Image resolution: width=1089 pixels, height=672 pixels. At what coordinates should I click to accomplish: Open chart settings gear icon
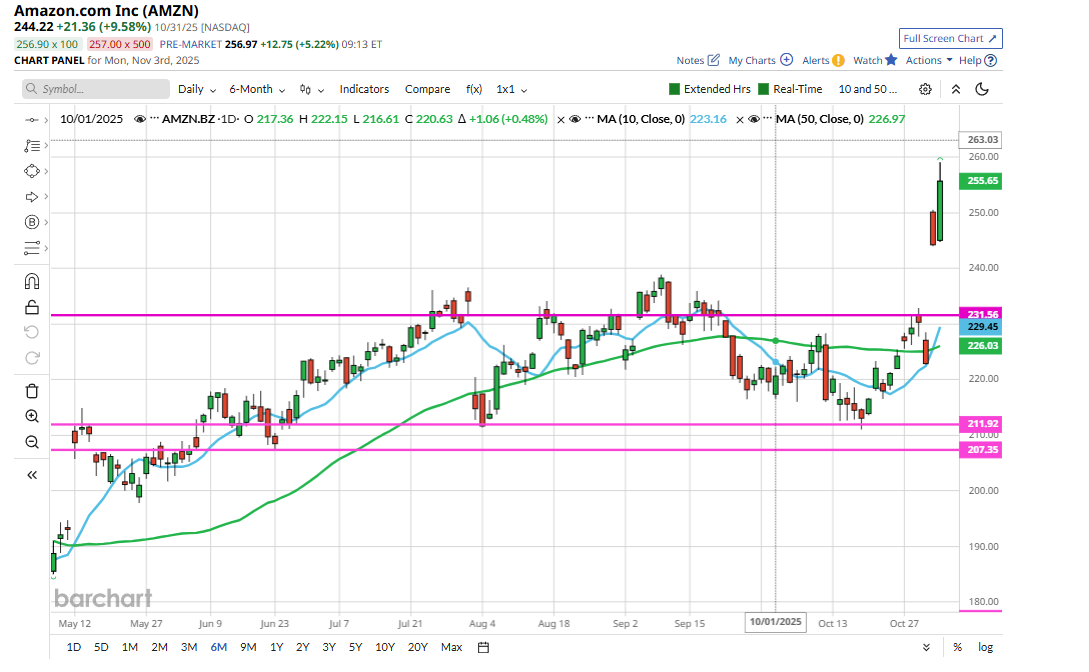coord(925,89)
